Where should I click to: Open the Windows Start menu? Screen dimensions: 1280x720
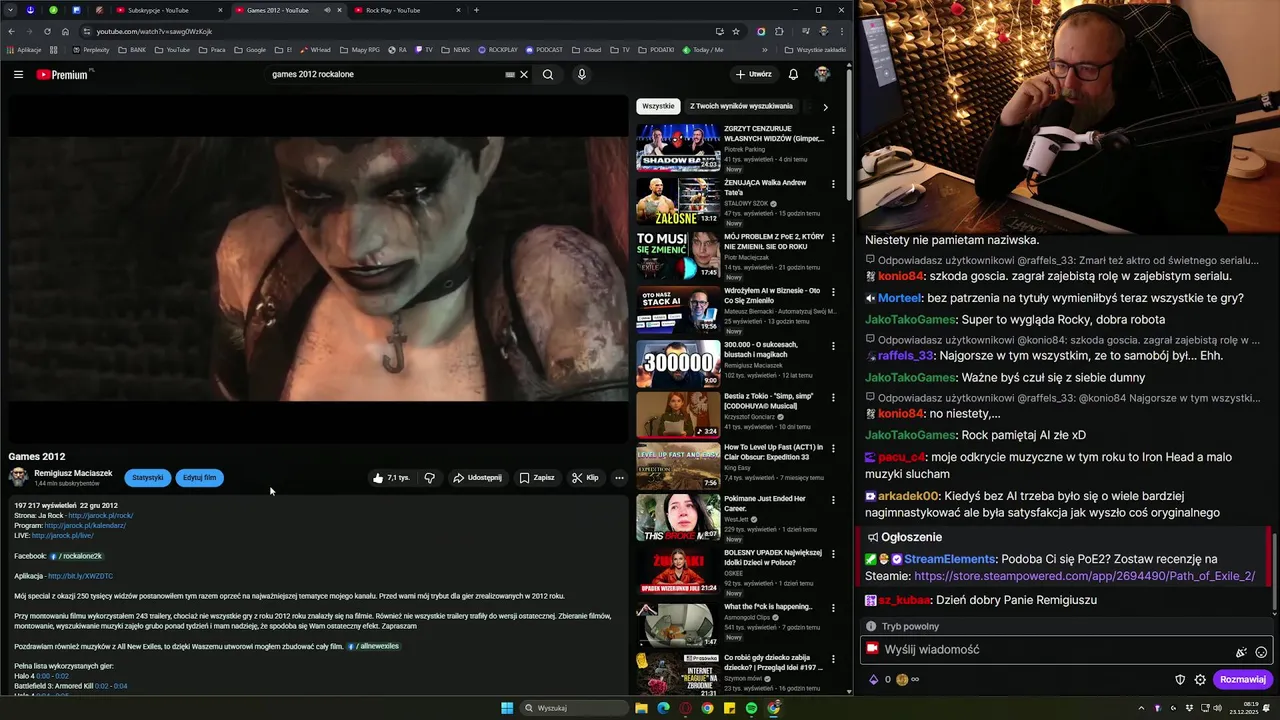507,708
